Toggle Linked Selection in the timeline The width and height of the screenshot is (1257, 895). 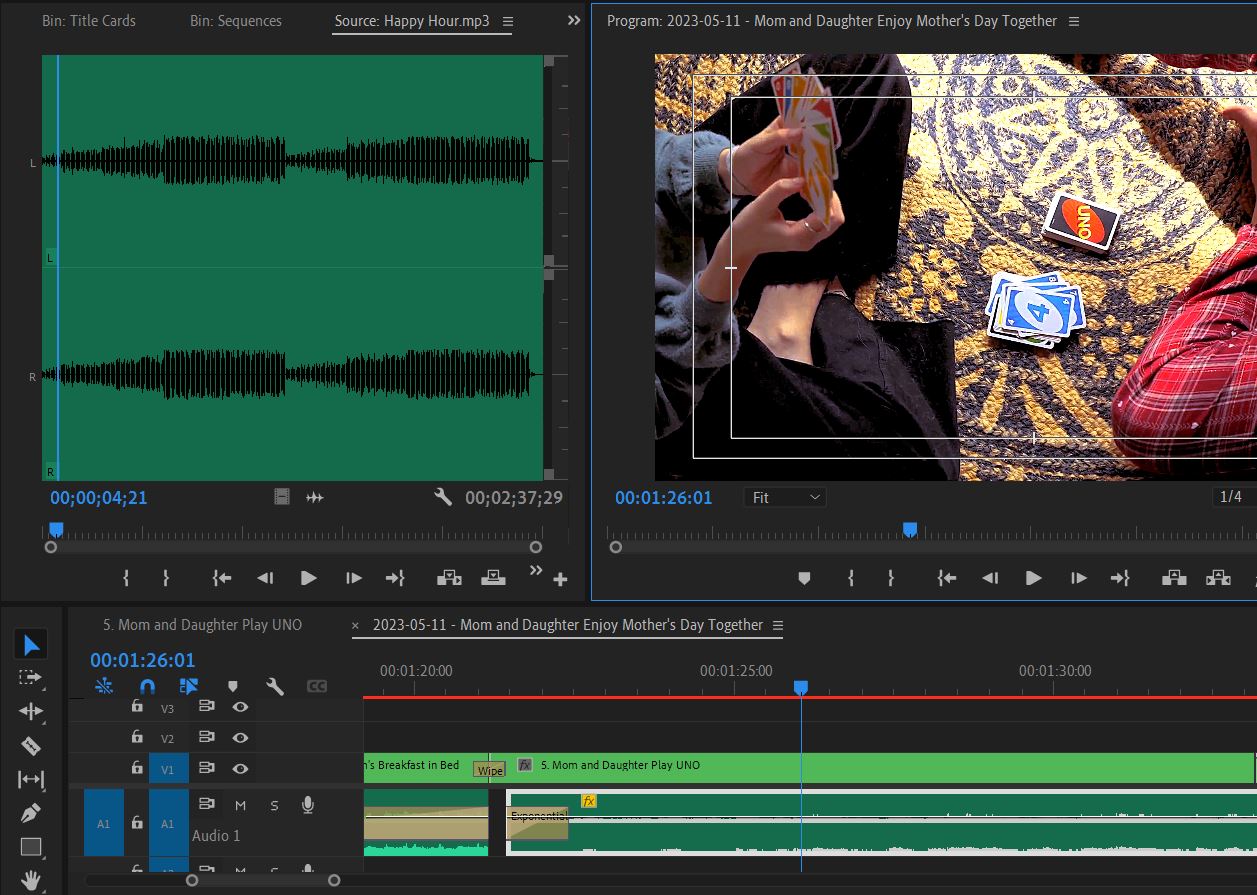tap(189, 686)
